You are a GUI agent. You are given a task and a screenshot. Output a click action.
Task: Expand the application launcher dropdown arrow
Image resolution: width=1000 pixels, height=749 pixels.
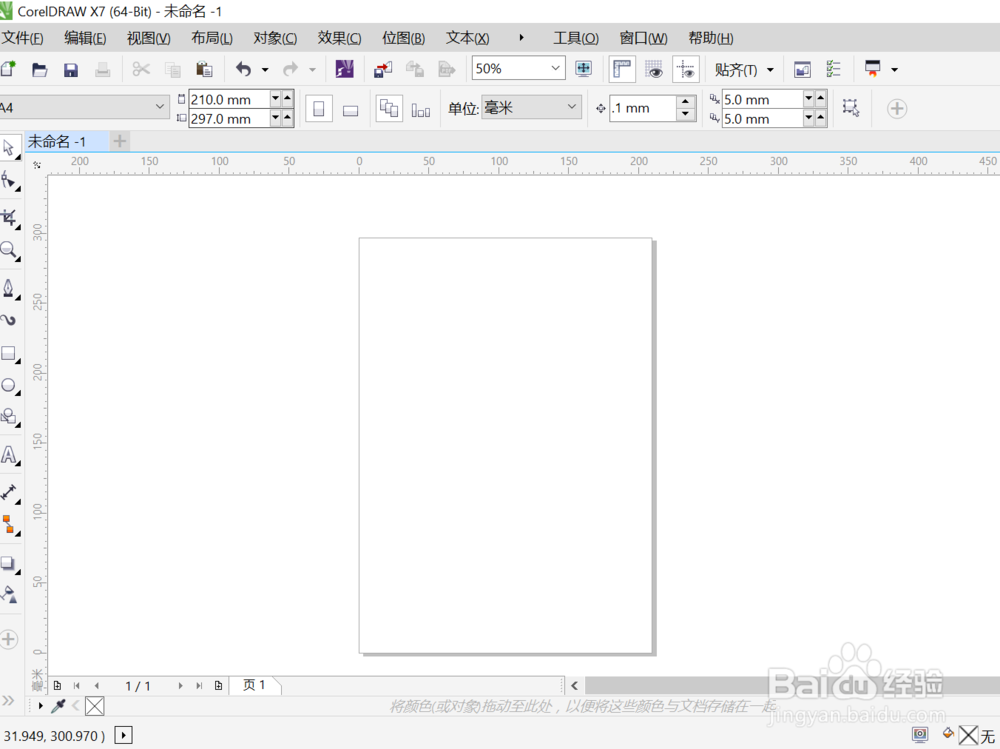[894, 70]
